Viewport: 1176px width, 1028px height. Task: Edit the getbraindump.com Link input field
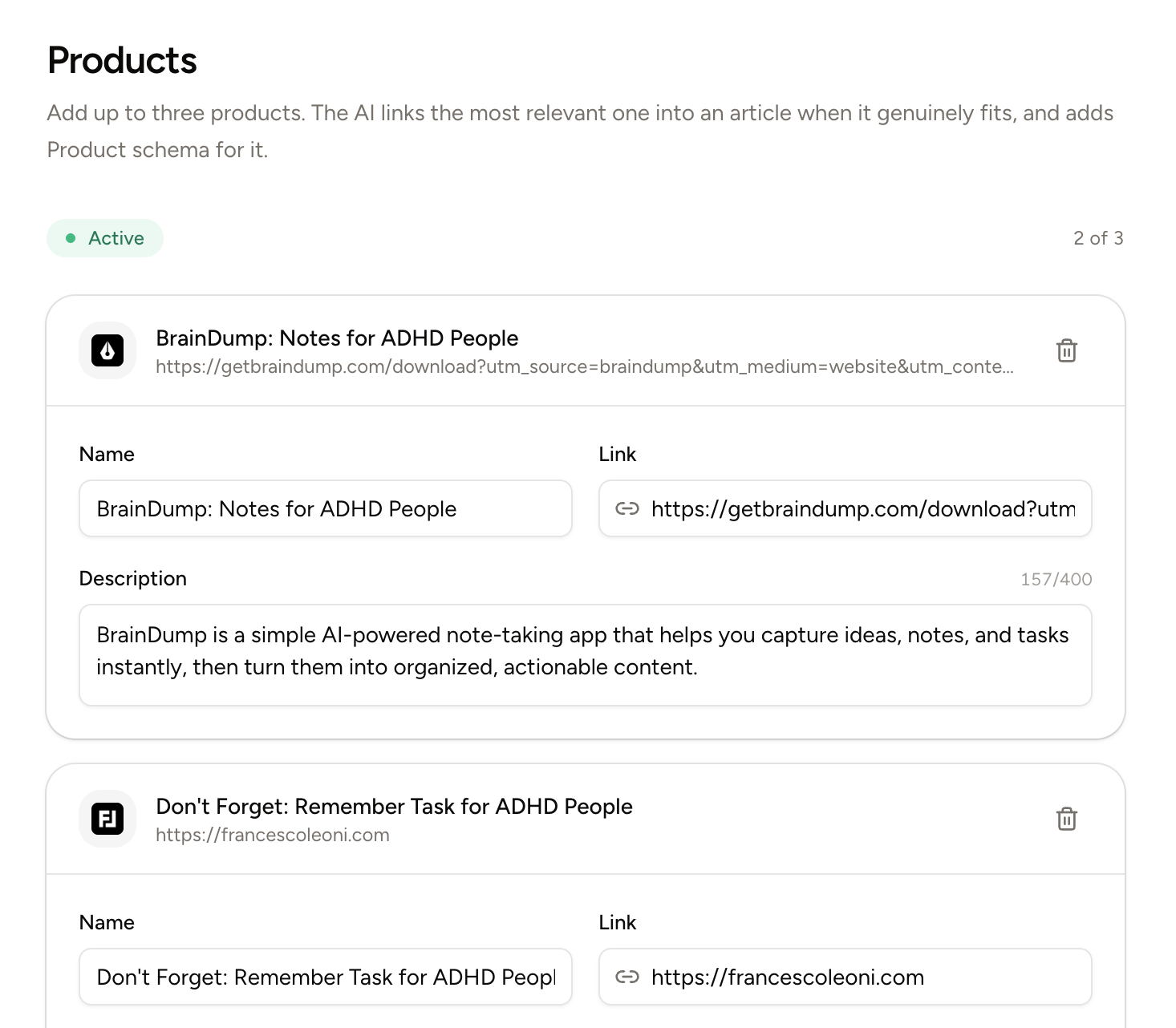point(846,508)
